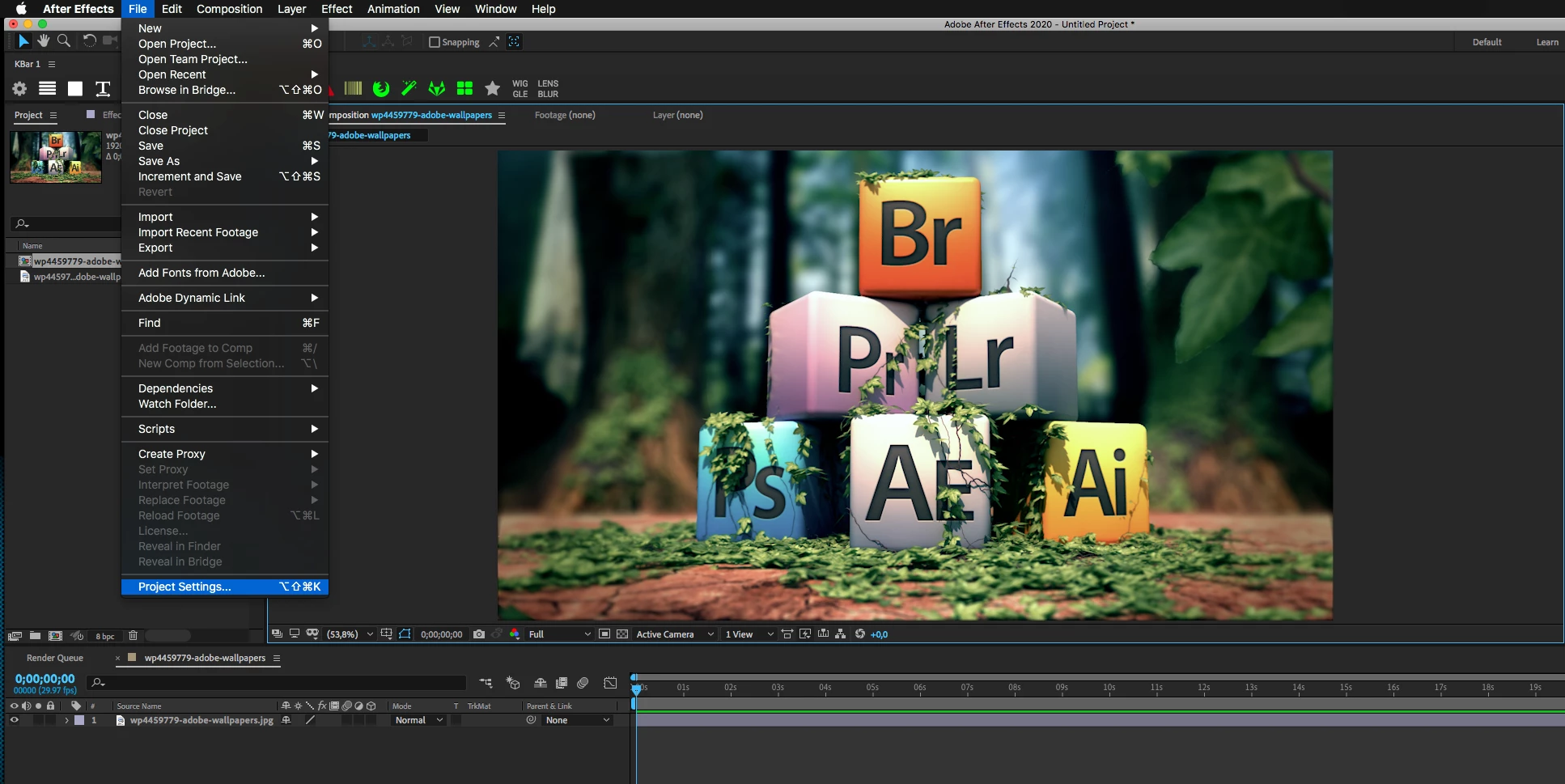The image size is (1565, 784).
Task: Open the 1 View layout dropdown
Action: tap(749, 634)
